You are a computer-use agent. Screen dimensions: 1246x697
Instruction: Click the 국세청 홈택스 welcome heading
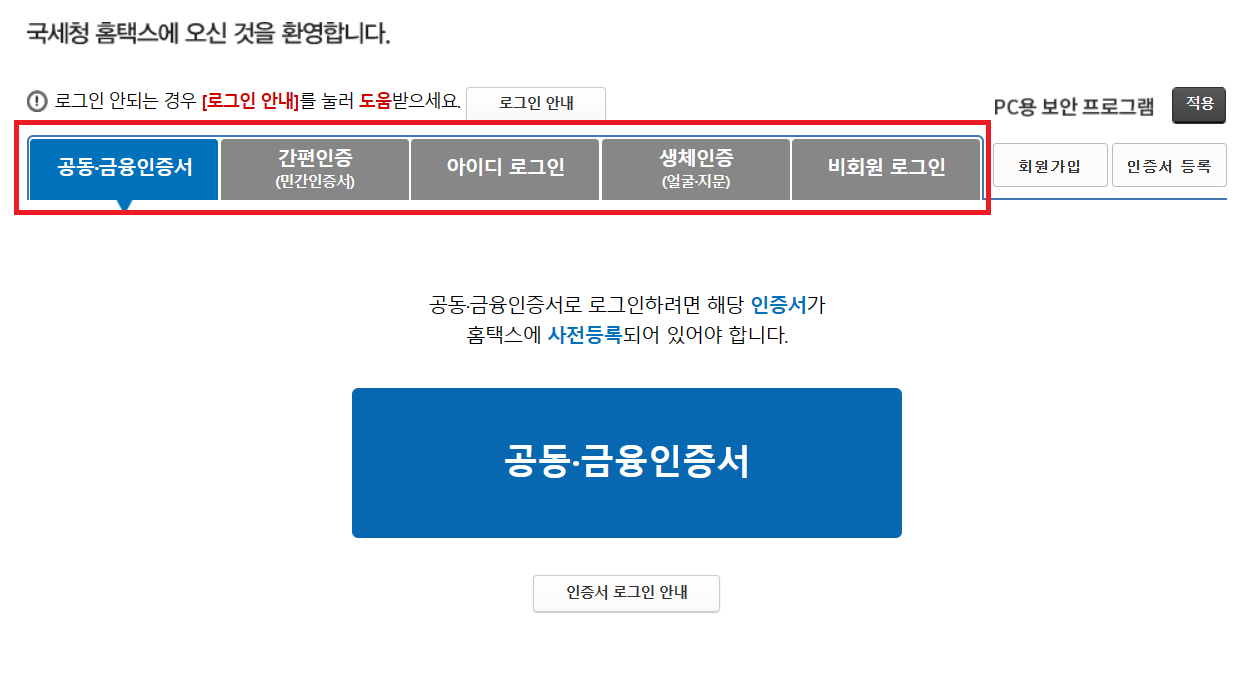[208, 33]
